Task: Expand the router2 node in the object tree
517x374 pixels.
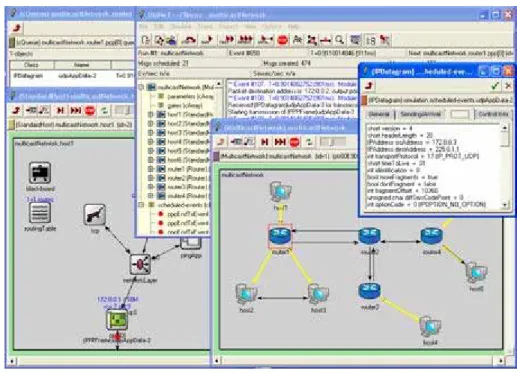Action: click(151, 178)
